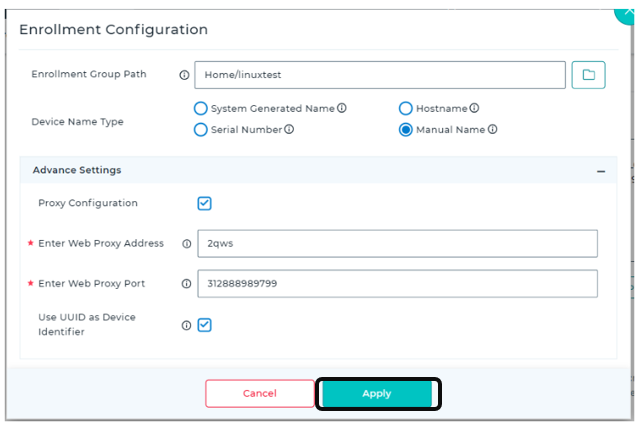
Task: Click the Web Proxy Port input field
Action: click(x=397, y=283)
